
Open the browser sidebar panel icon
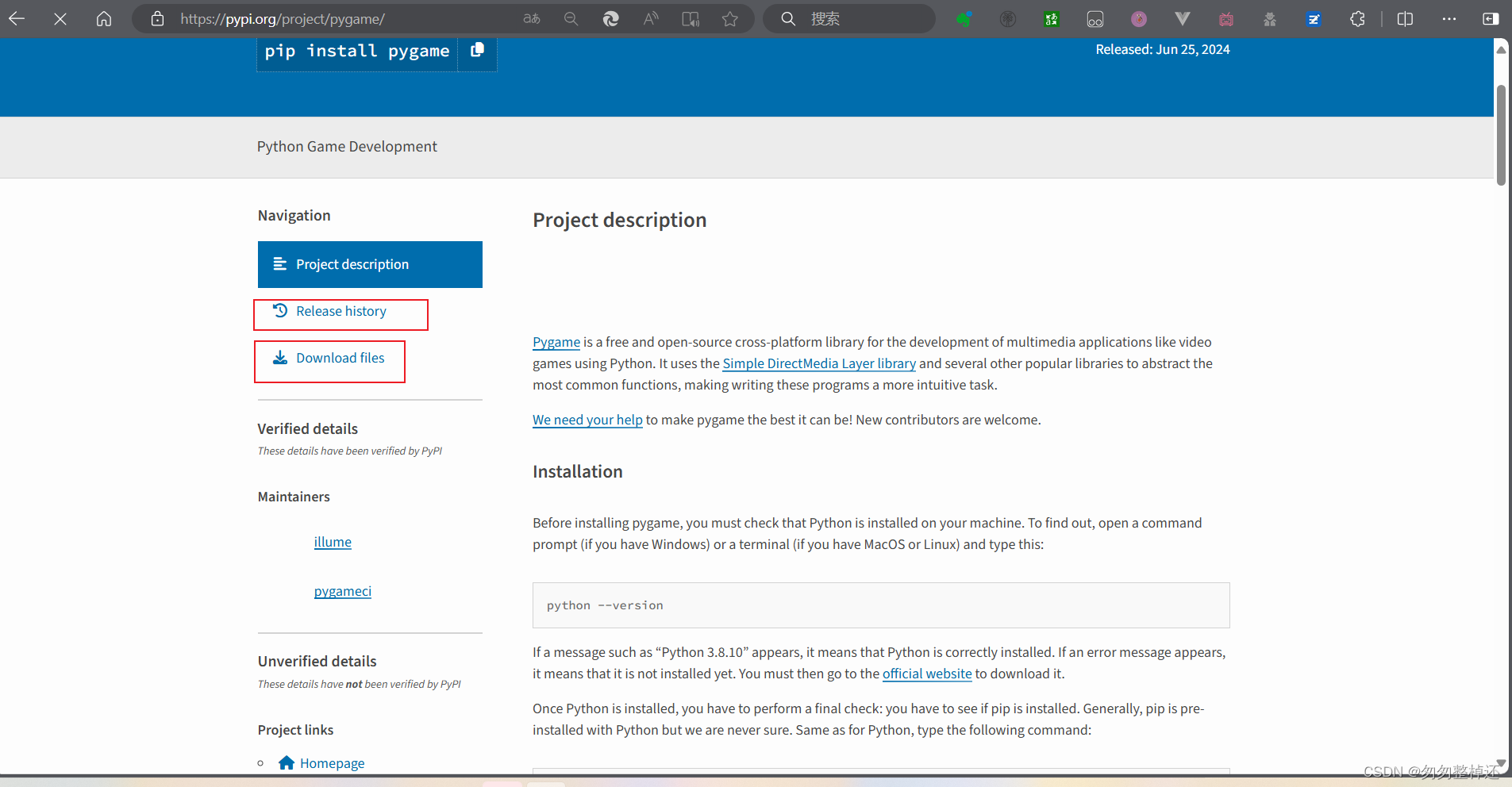(1491, 19)
